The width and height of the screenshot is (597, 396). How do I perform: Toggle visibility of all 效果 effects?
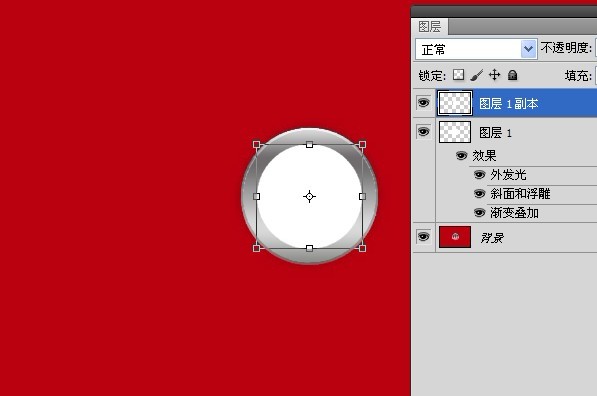461,155
